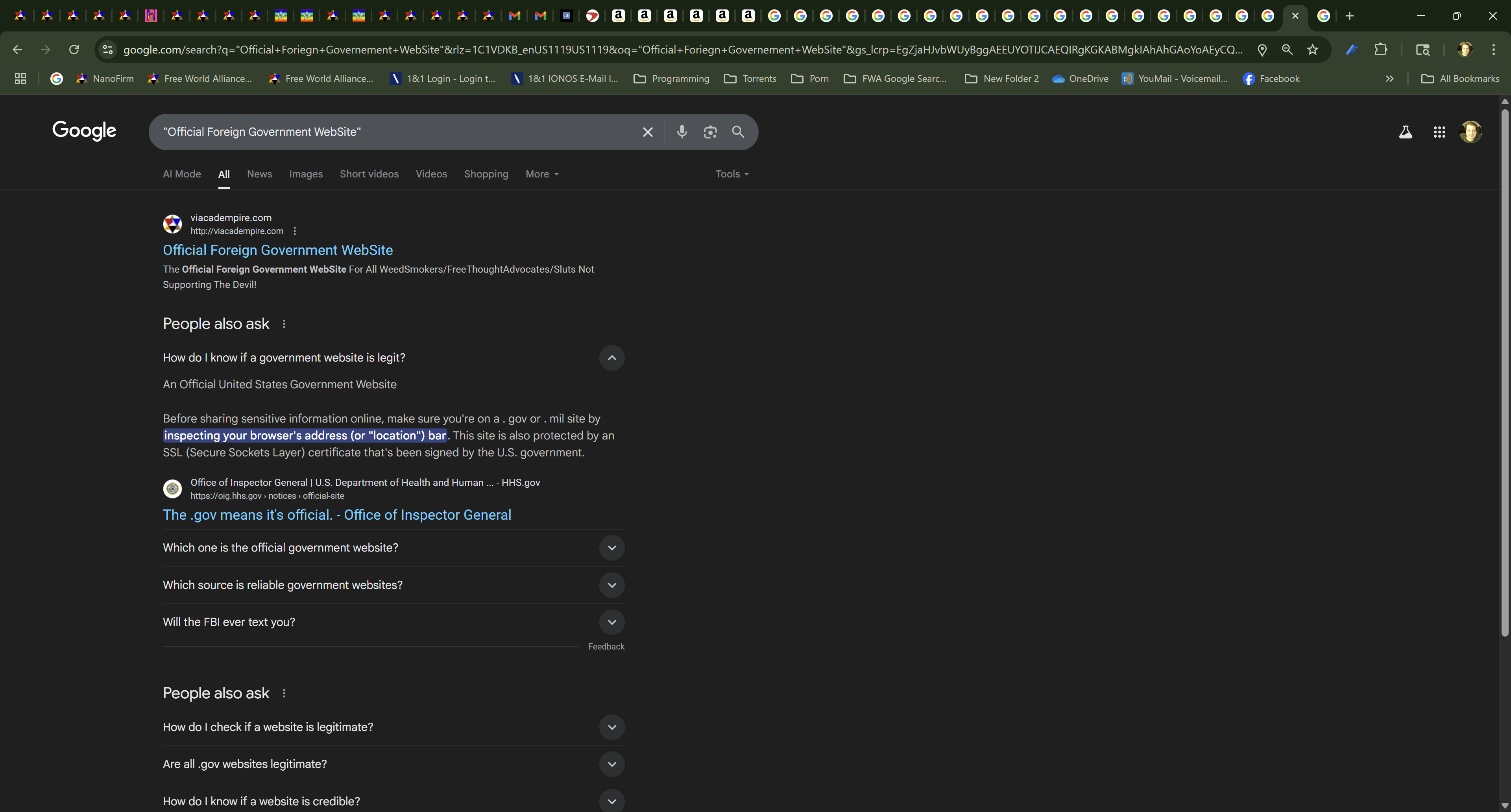Open the .gov means it's official link
The width and height of the screenshot is (1511, 812).
(x=337, y=515)
